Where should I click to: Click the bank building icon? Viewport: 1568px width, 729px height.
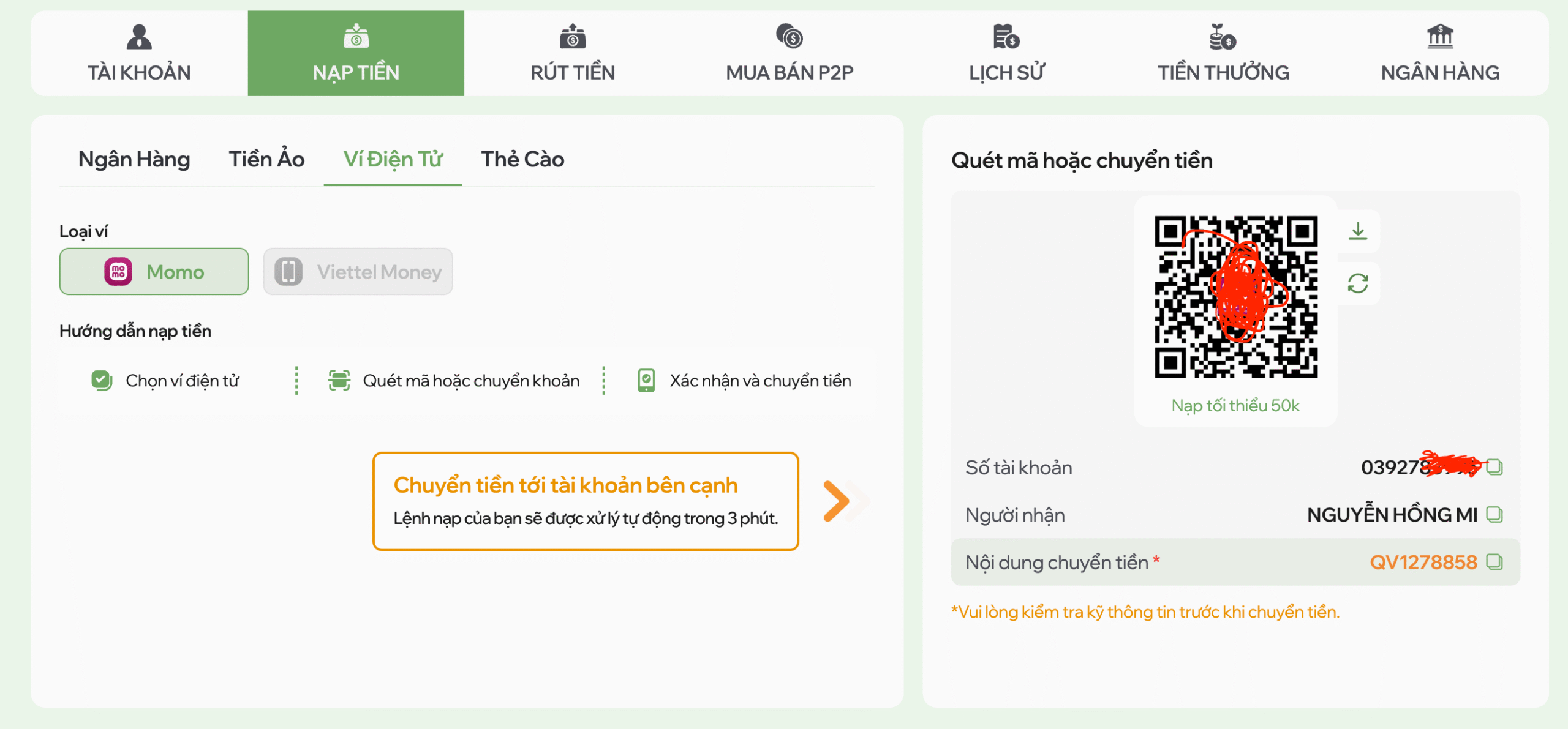pyautogui.click(x=1440, y=37)
